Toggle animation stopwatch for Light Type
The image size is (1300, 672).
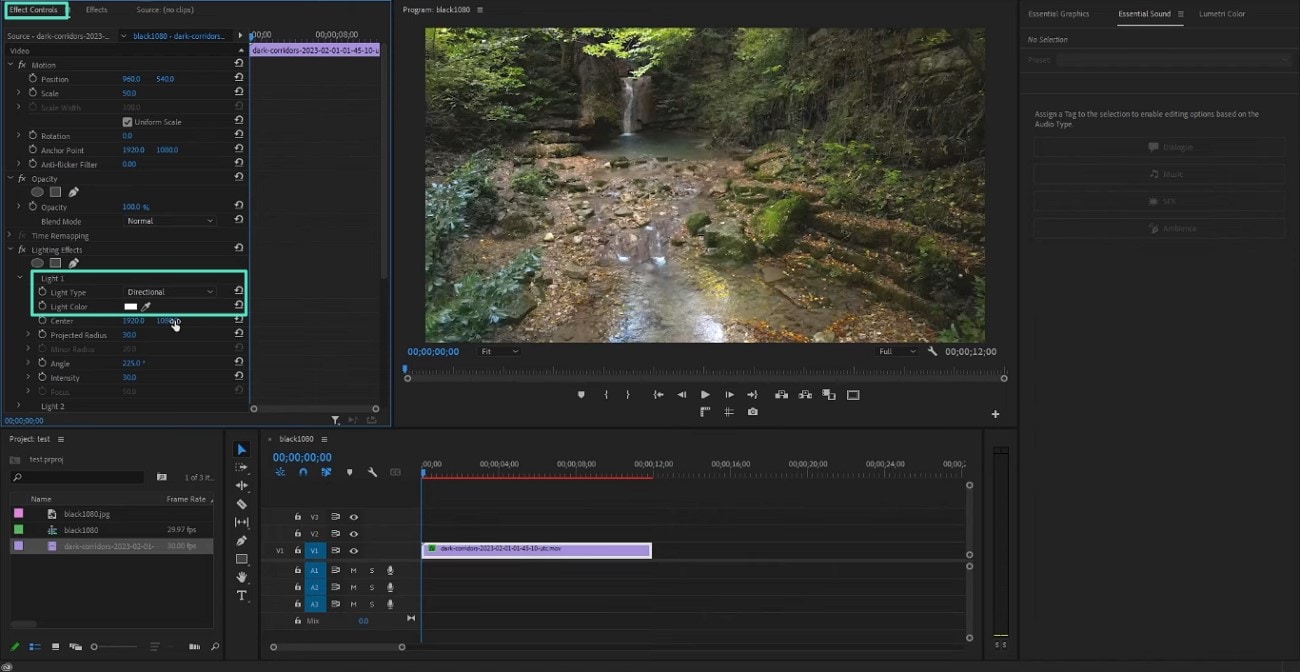(x=42, y=291)
